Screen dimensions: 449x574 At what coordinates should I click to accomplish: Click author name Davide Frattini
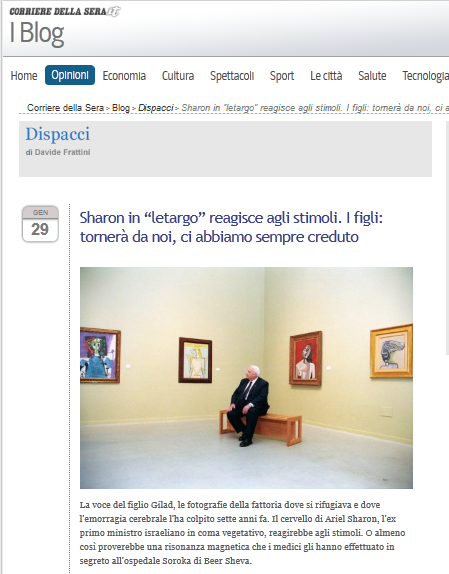[x=62, y=152]
